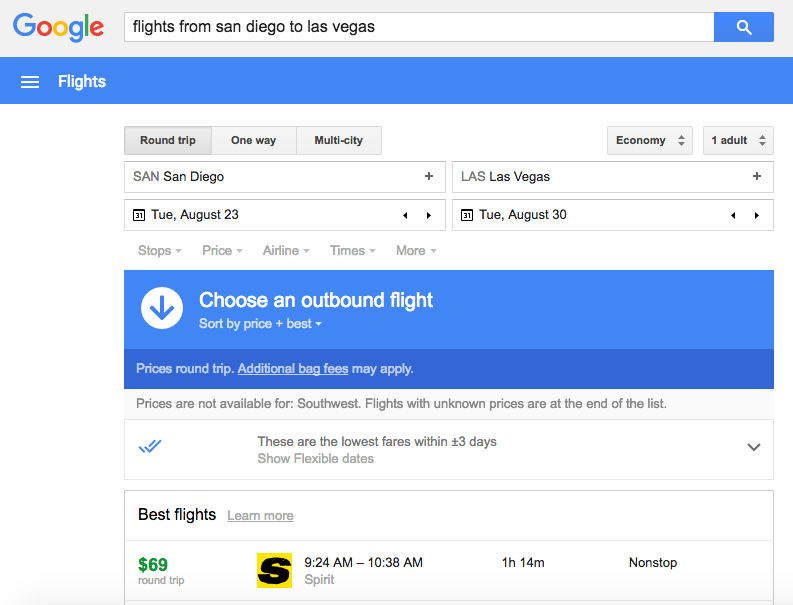
Task: Open the Economy cabin class dropdown
Action: click(650, 140)
